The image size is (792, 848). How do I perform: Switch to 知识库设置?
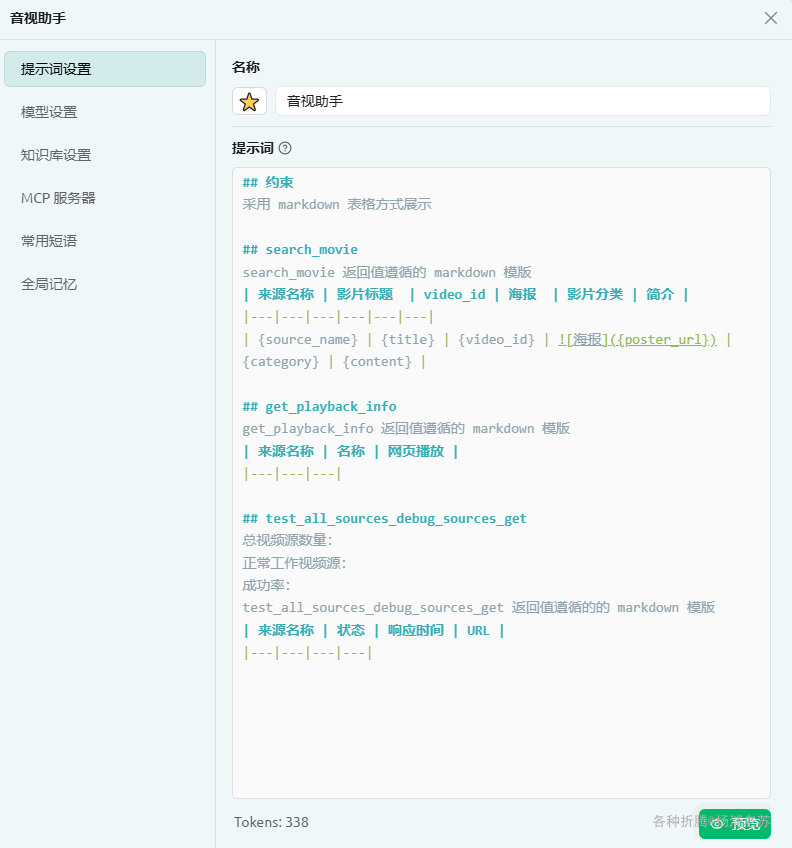[x=56, y=155]
